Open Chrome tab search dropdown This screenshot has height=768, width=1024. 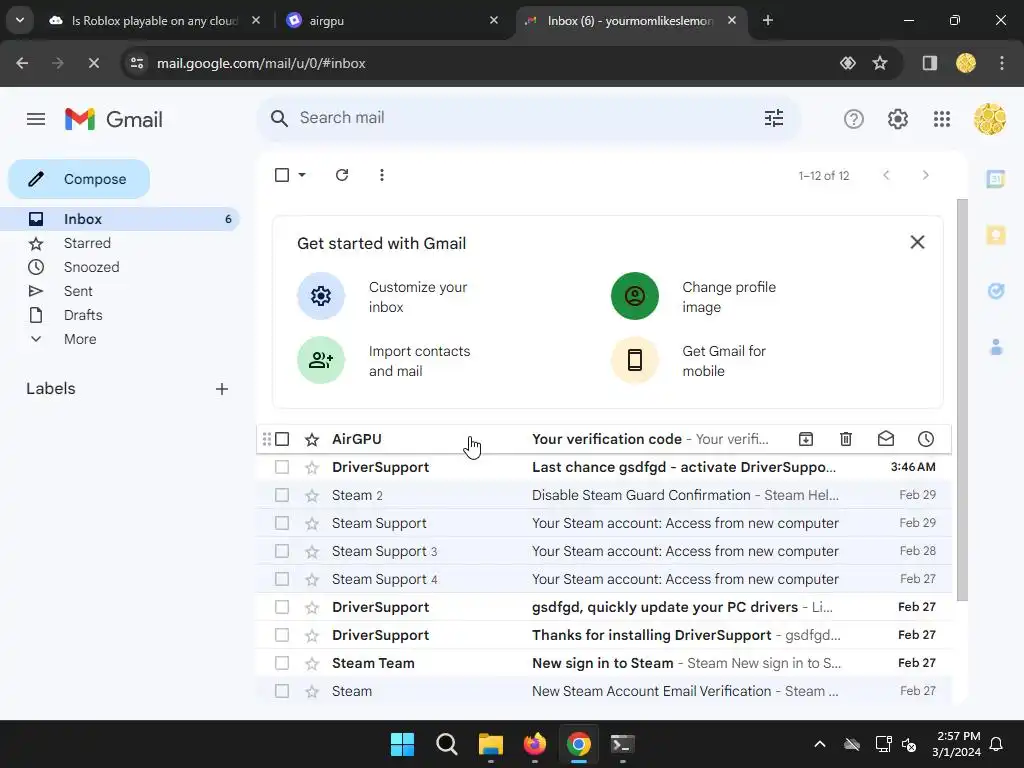coord(20,20)
